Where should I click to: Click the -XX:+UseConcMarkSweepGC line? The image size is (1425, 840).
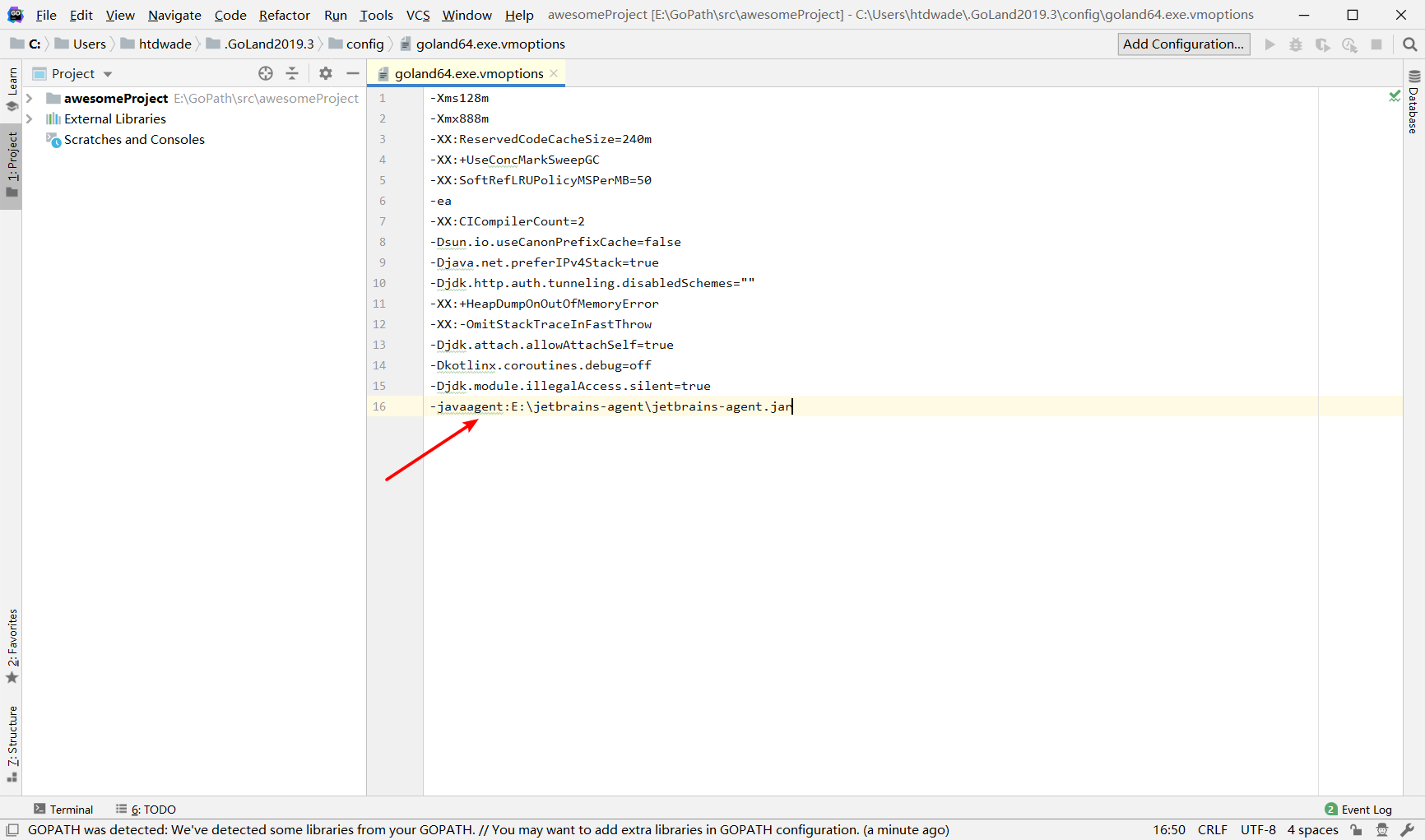(515, 160)
